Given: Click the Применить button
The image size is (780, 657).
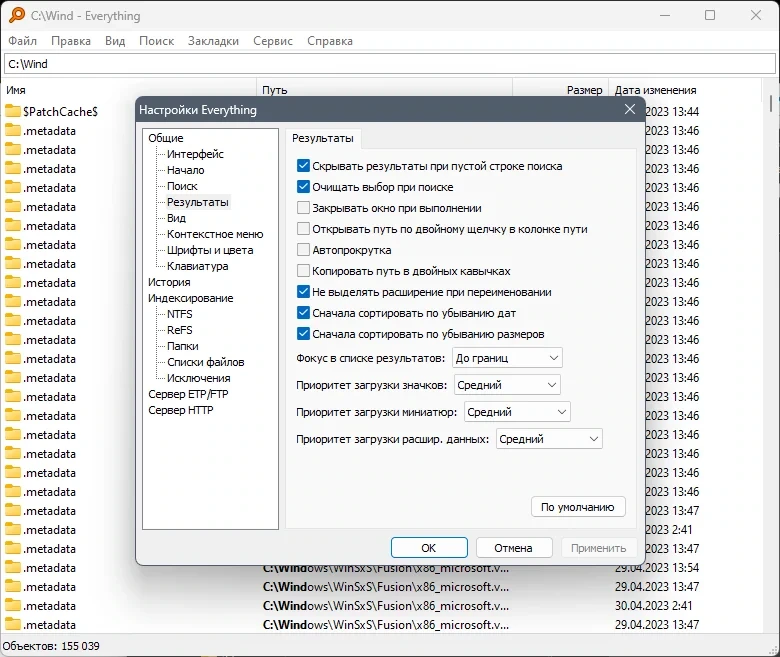Looking at the screenshot, I should pos(598,548).
